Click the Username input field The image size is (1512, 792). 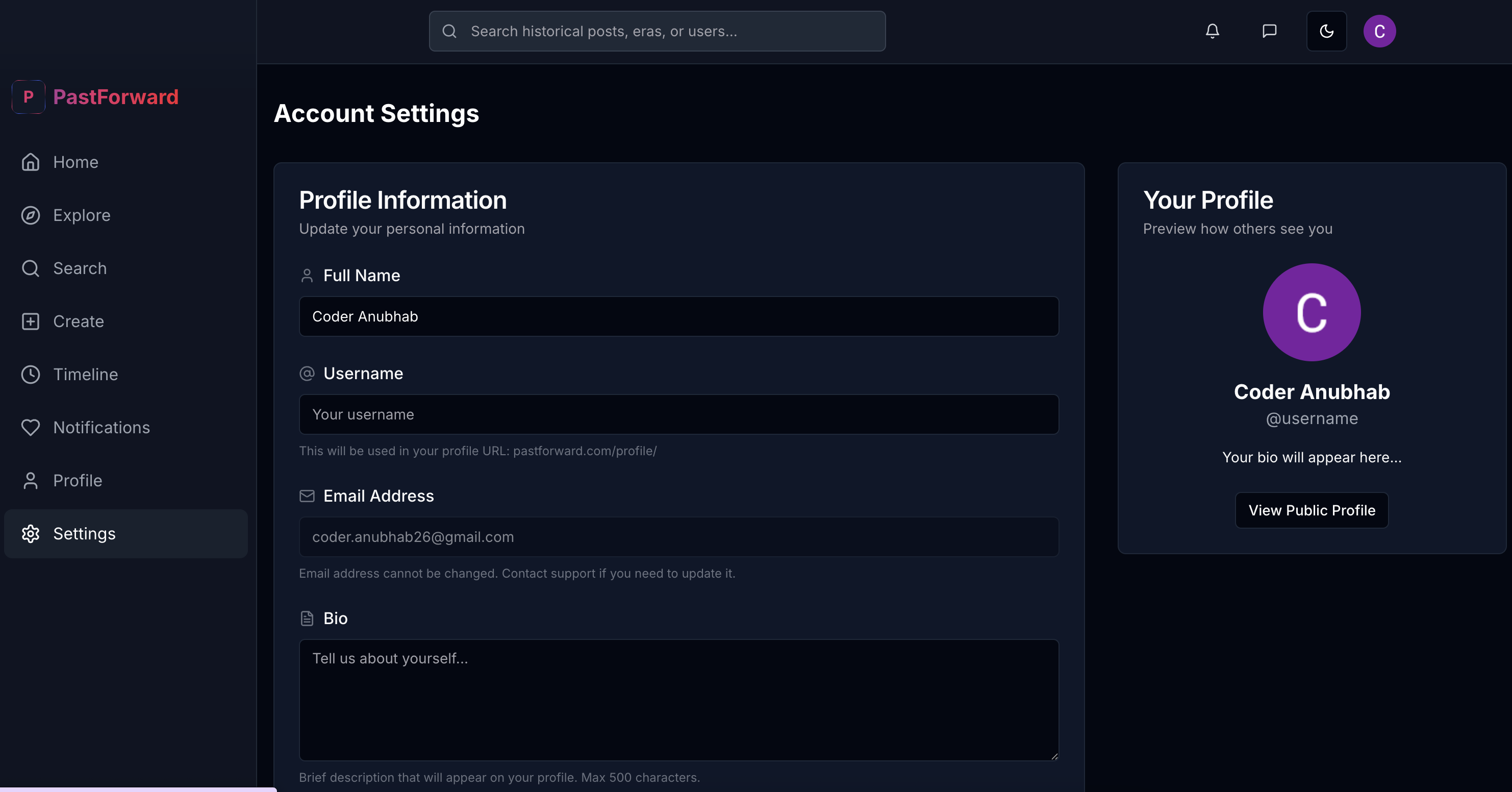pyautogui.click(x=678, y=414)
